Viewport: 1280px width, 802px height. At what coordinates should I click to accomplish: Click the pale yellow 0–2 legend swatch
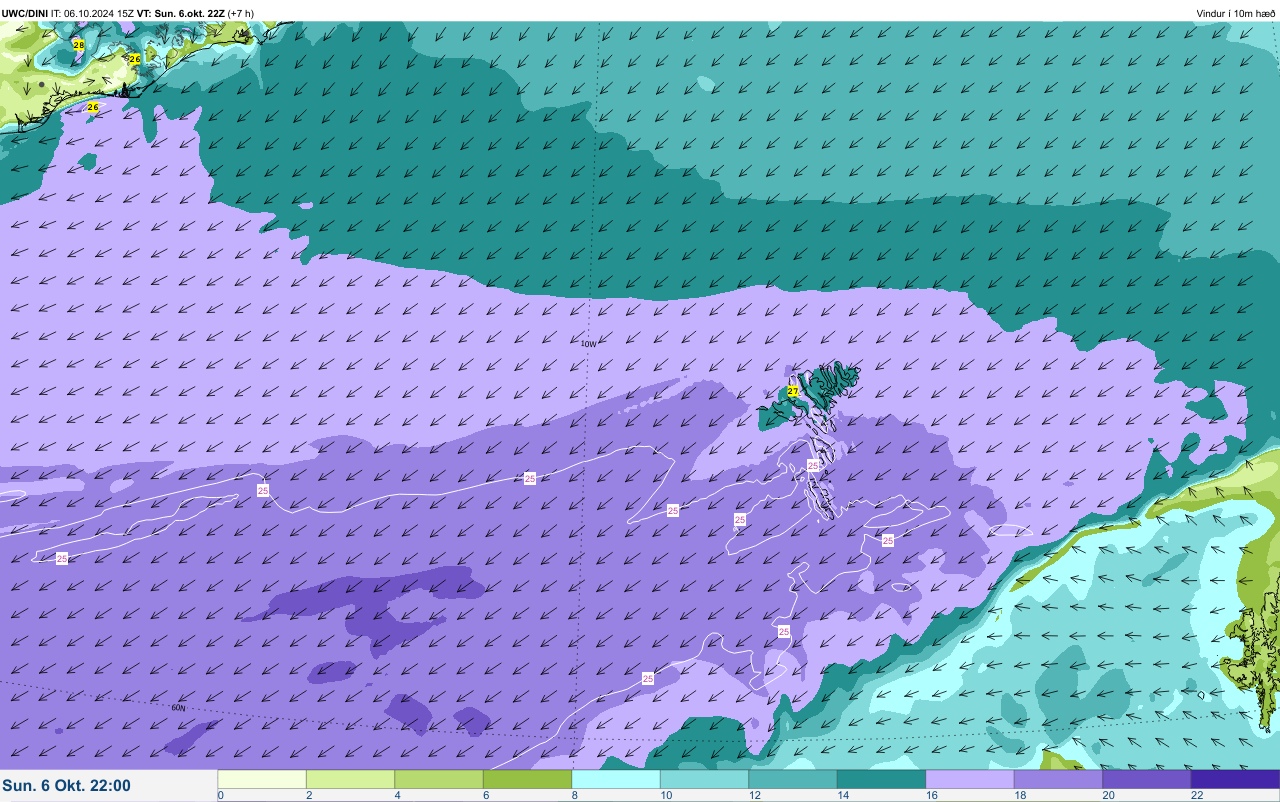262,779
